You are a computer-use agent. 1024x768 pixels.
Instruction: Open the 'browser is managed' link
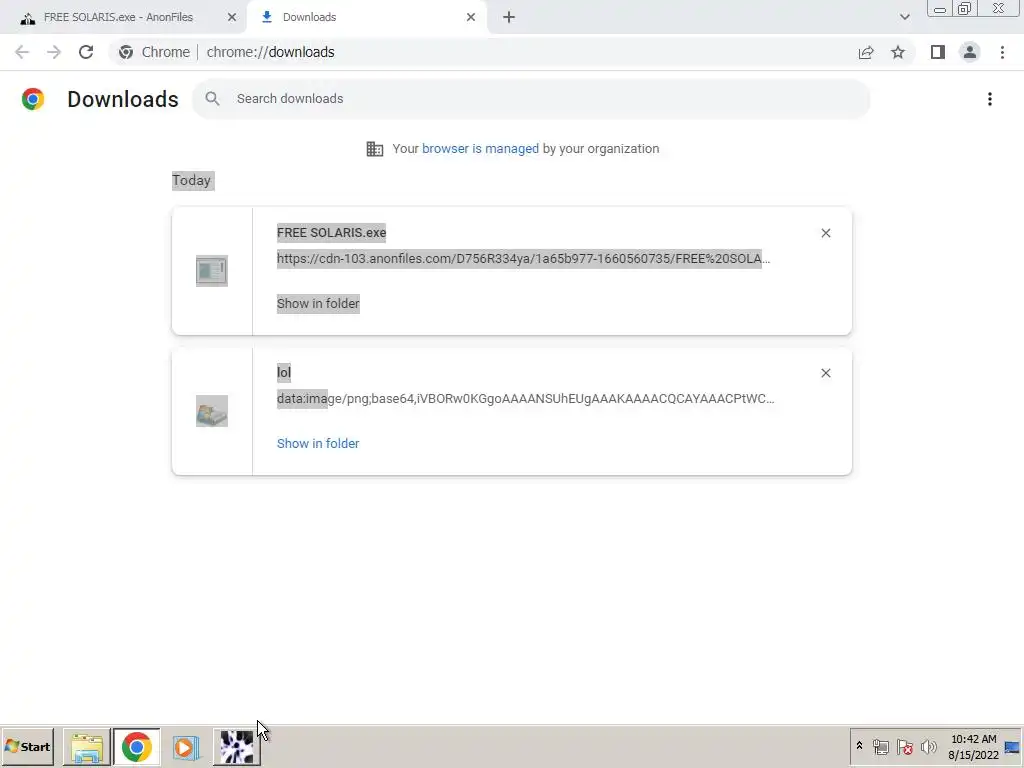point(480,149)
